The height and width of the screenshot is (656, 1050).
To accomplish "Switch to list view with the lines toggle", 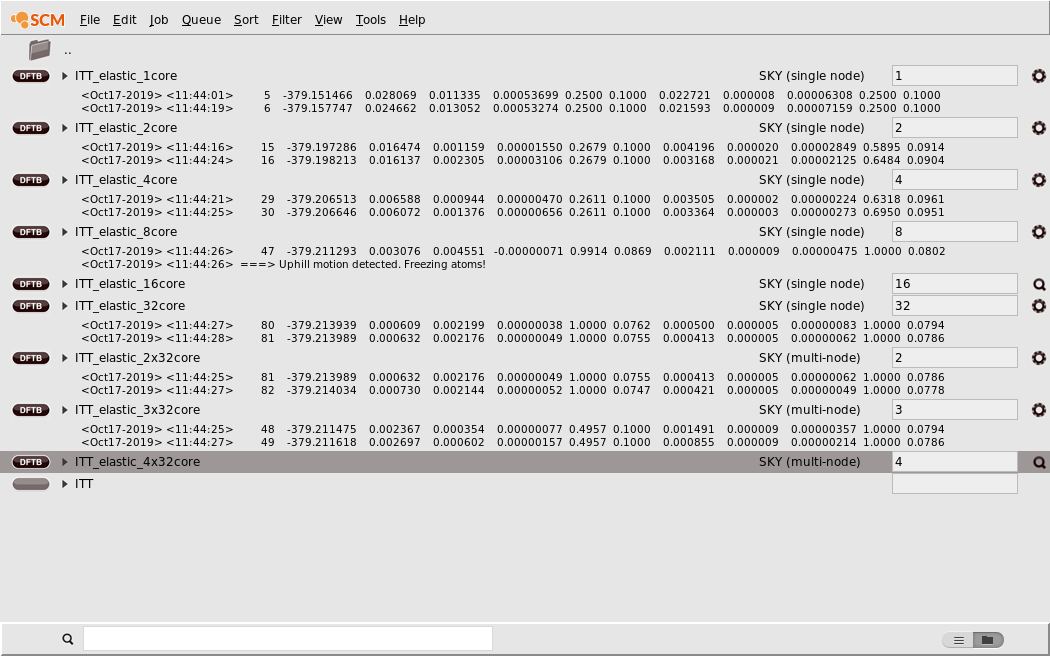I will click(957, 639).
